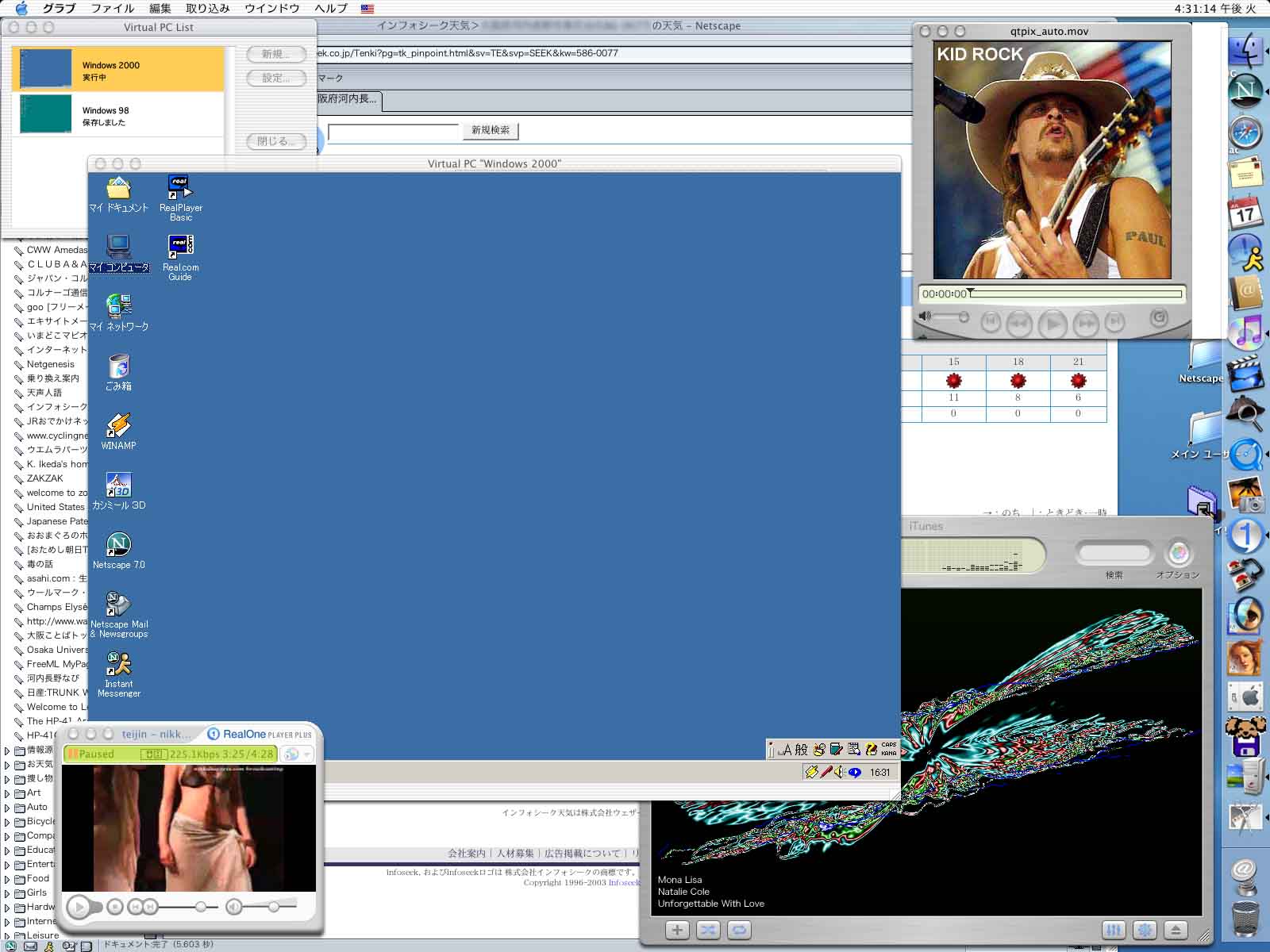
Task: Select the My Computer desktop icon
Action: [x=118, y=254]
